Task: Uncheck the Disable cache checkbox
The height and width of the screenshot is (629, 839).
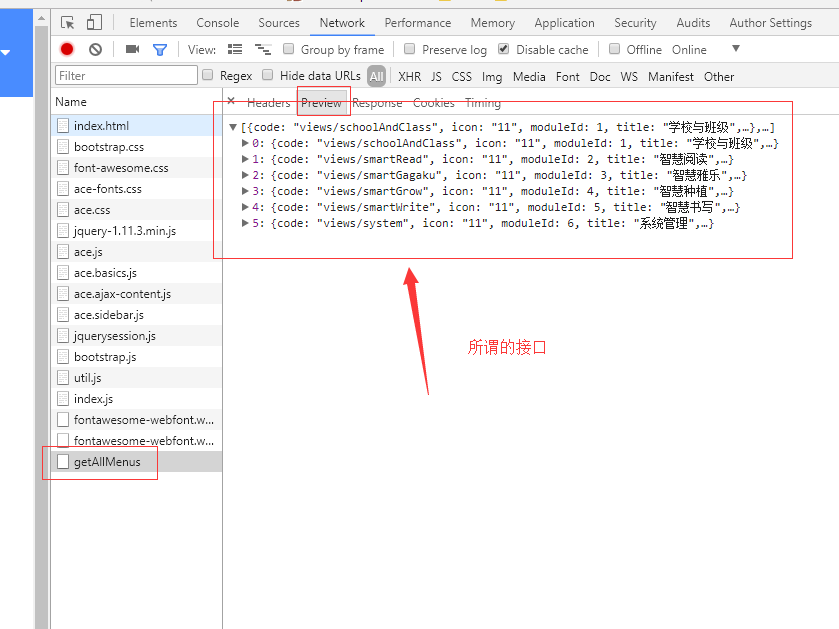Action: [x=504, y=49]
